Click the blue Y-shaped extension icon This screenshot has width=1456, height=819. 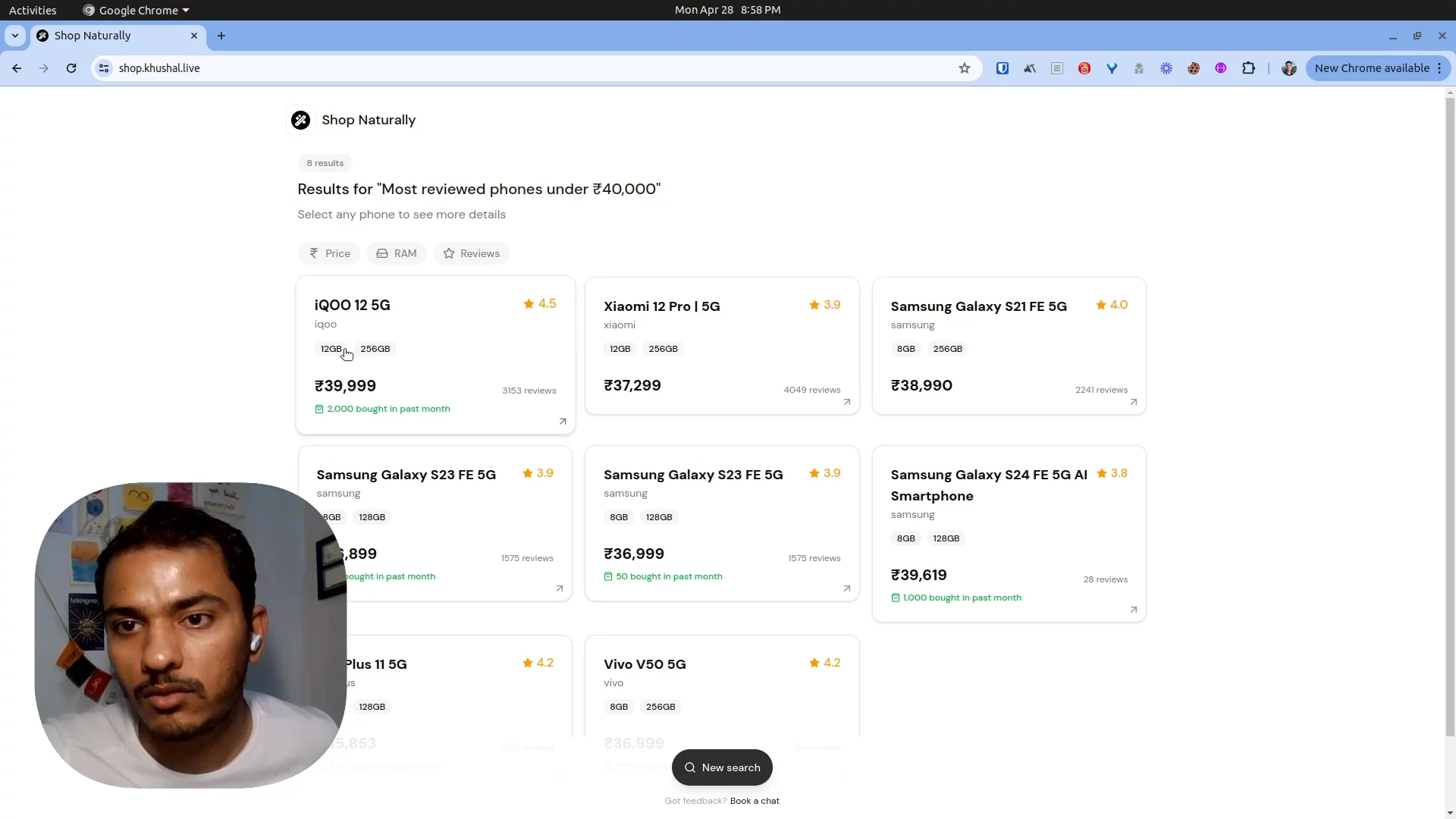pos(1112,68)
